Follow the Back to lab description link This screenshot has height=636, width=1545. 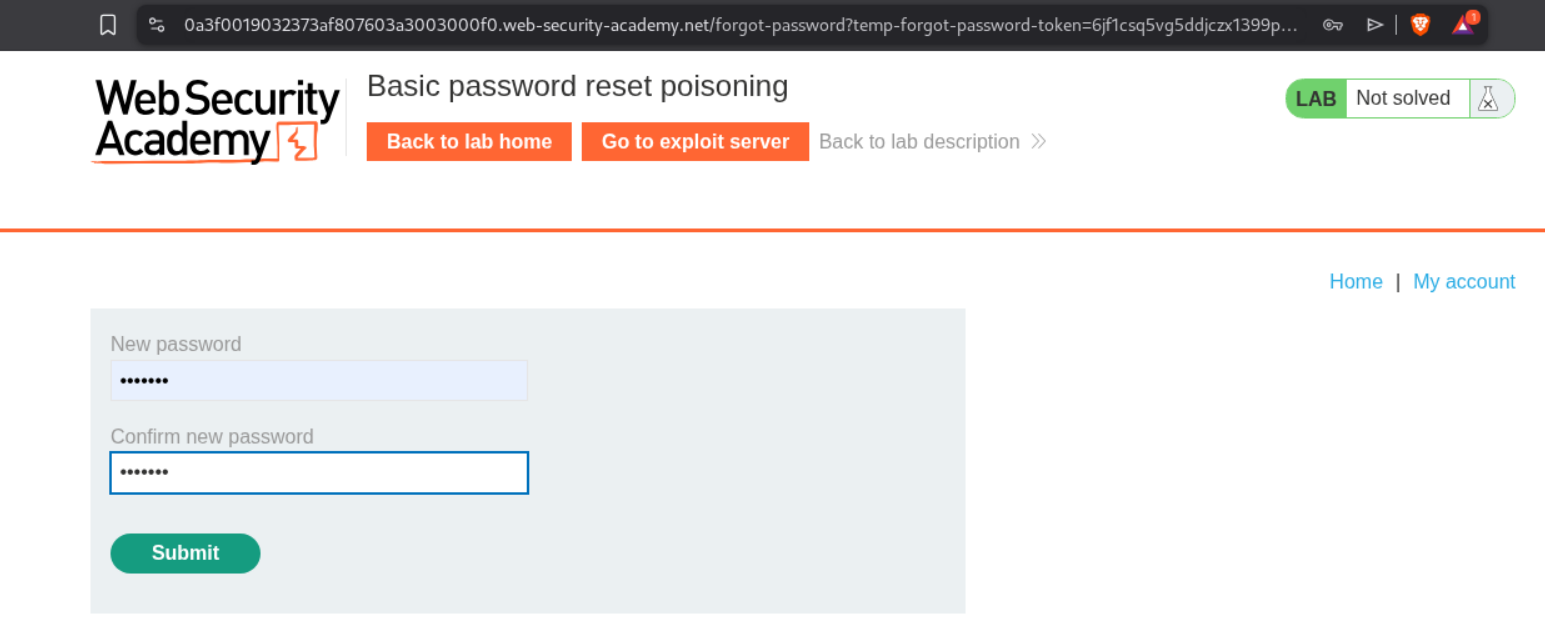[x=919, y=142]
